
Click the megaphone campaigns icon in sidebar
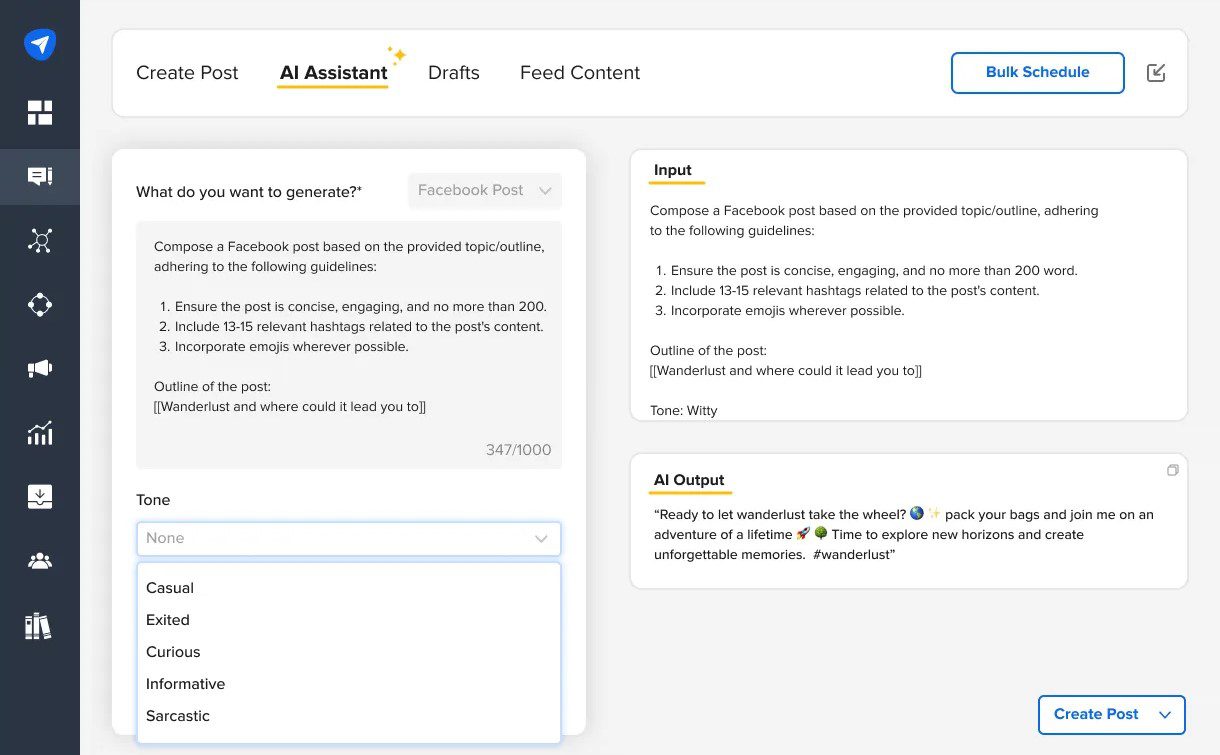pyautogui.click(x=40, y=368)
